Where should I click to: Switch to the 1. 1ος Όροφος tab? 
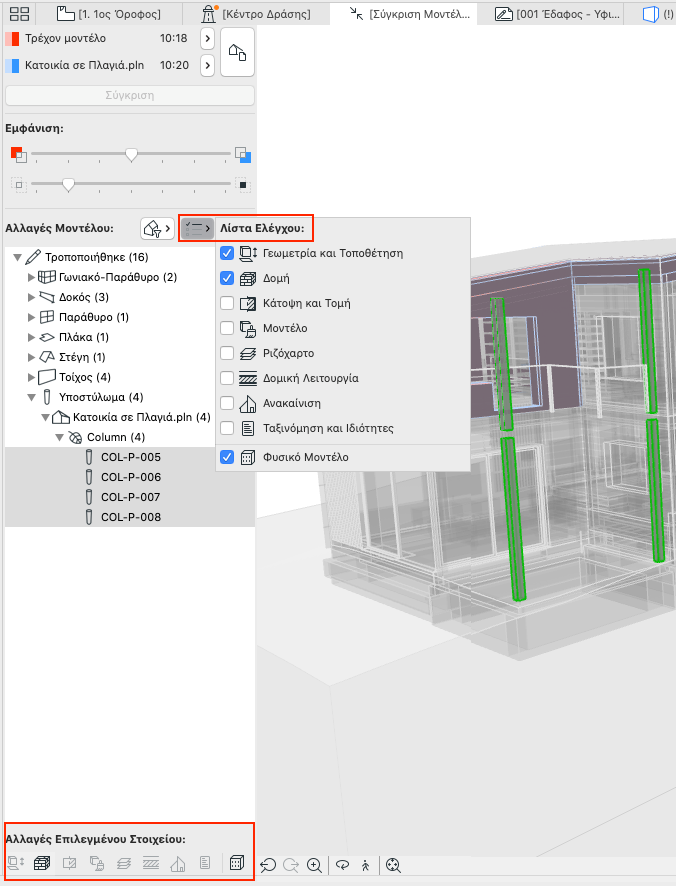coord(109,14)
